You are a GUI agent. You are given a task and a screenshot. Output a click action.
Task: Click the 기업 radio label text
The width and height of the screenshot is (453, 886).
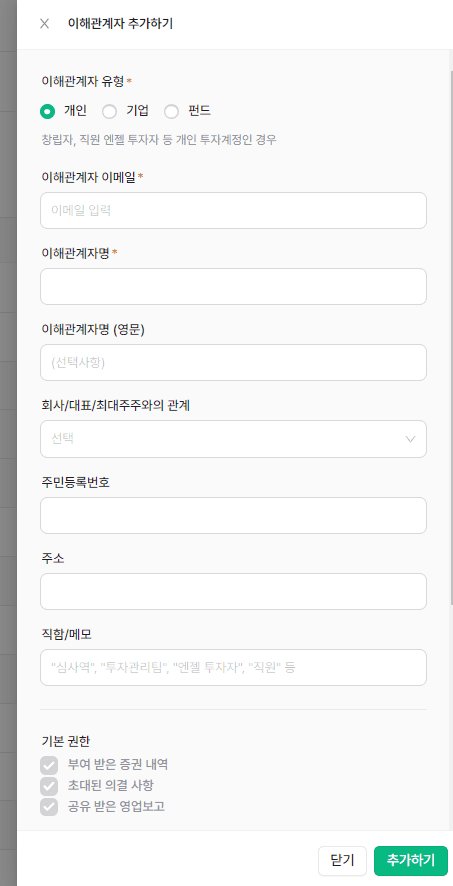pos(137,111)
